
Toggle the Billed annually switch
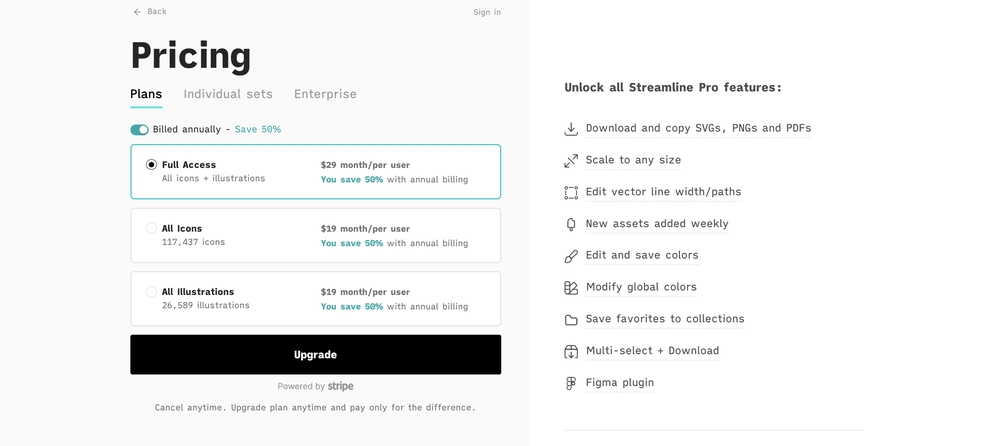pos(139,130)
